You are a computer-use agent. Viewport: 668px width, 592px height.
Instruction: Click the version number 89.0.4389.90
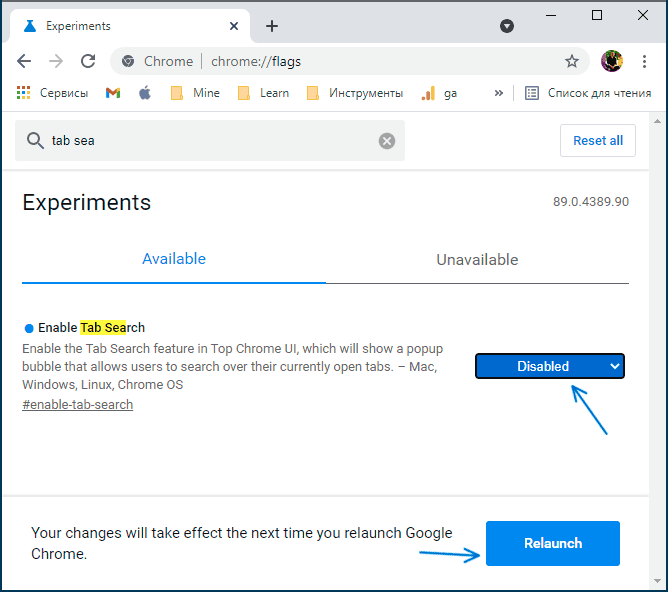591,201
